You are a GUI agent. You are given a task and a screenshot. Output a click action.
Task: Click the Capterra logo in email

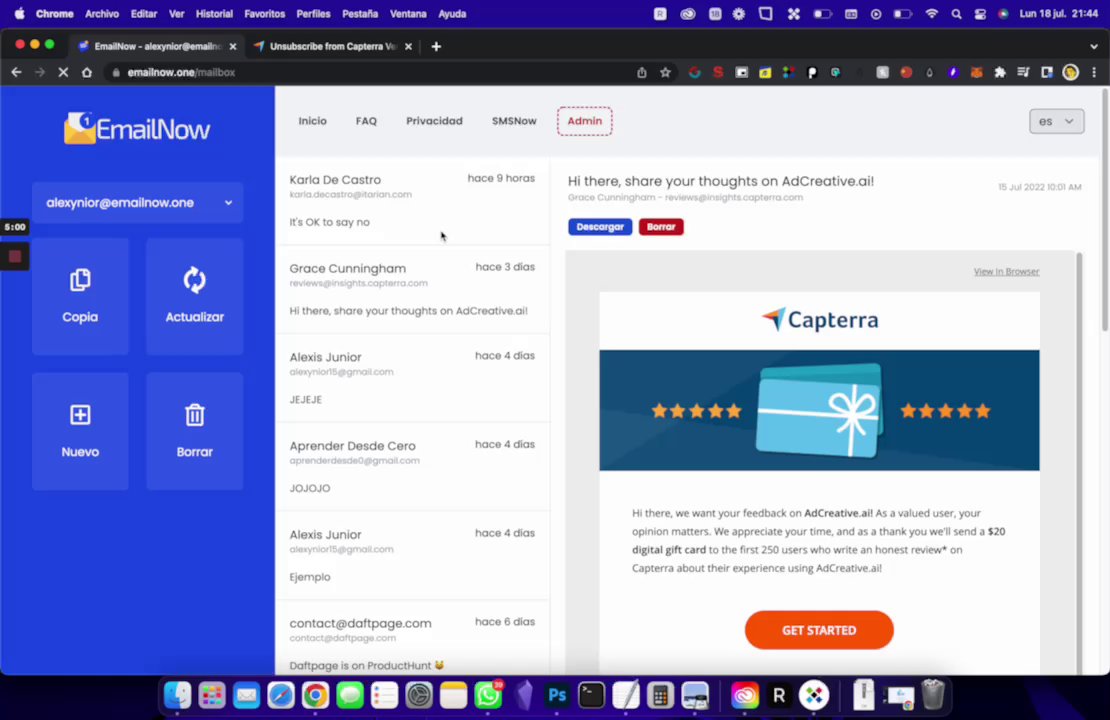pos(819,320)
